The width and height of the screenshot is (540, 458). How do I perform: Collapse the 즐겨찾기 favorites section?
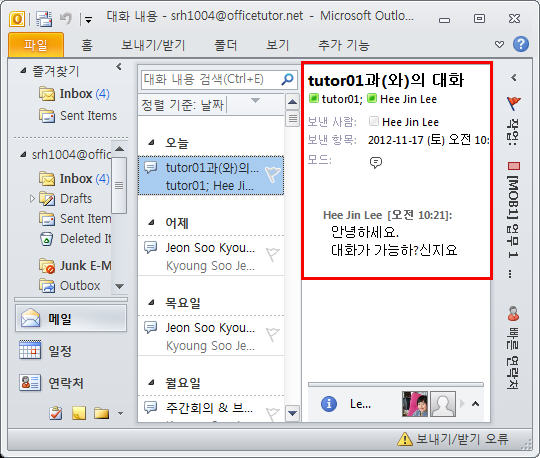pos(23,71)
